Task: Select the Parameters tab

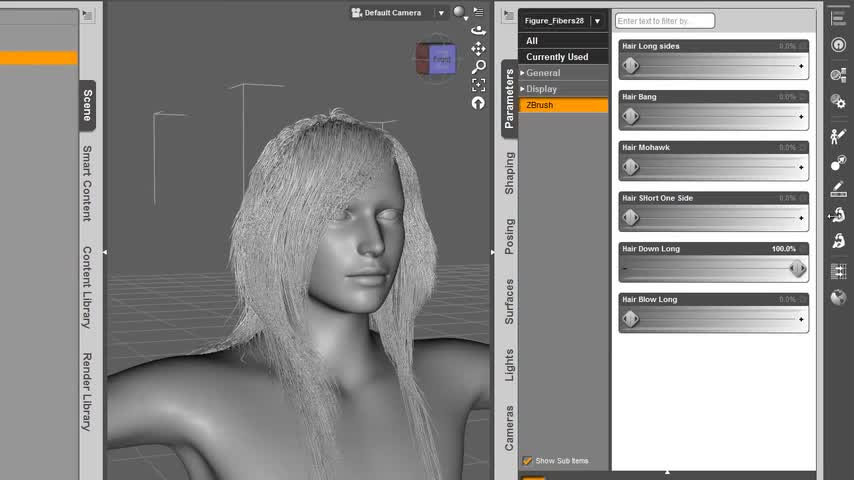Action: tap(509, 99)
